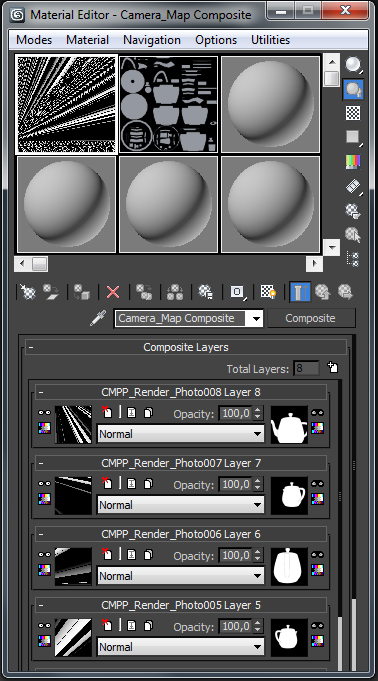Toggle the Show End Result button
378x681 pixels.
pyautogui.click(x=300, y=291)
